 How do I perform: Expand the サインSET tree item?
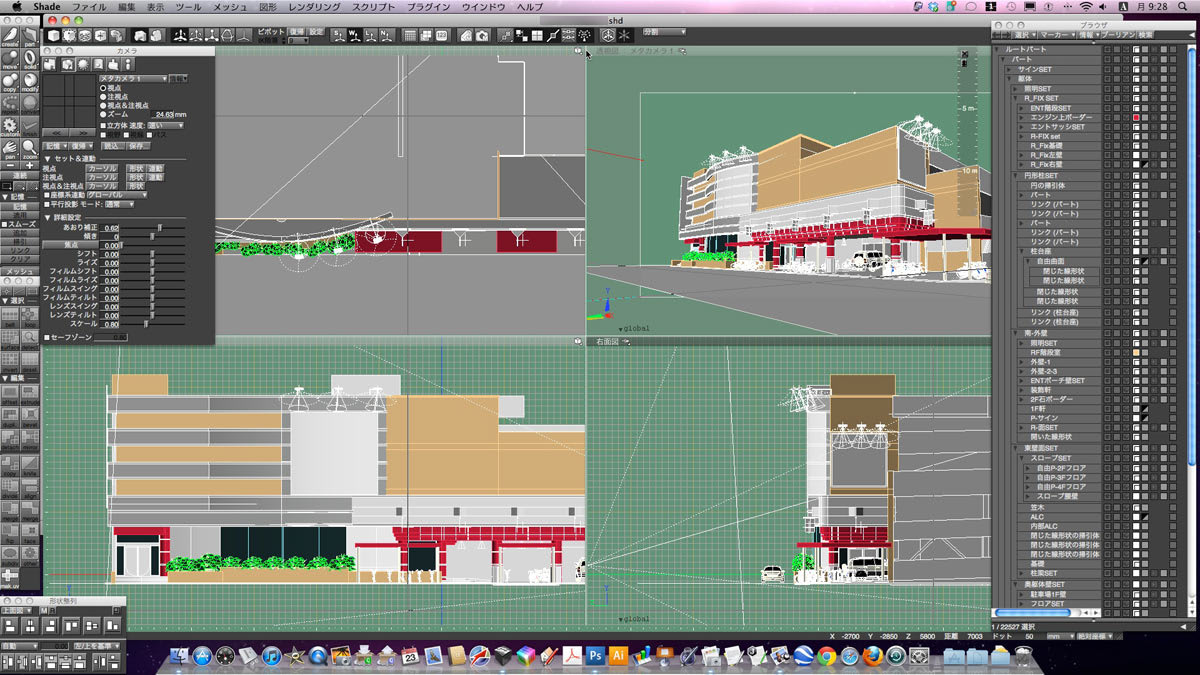pos(1009,69)
